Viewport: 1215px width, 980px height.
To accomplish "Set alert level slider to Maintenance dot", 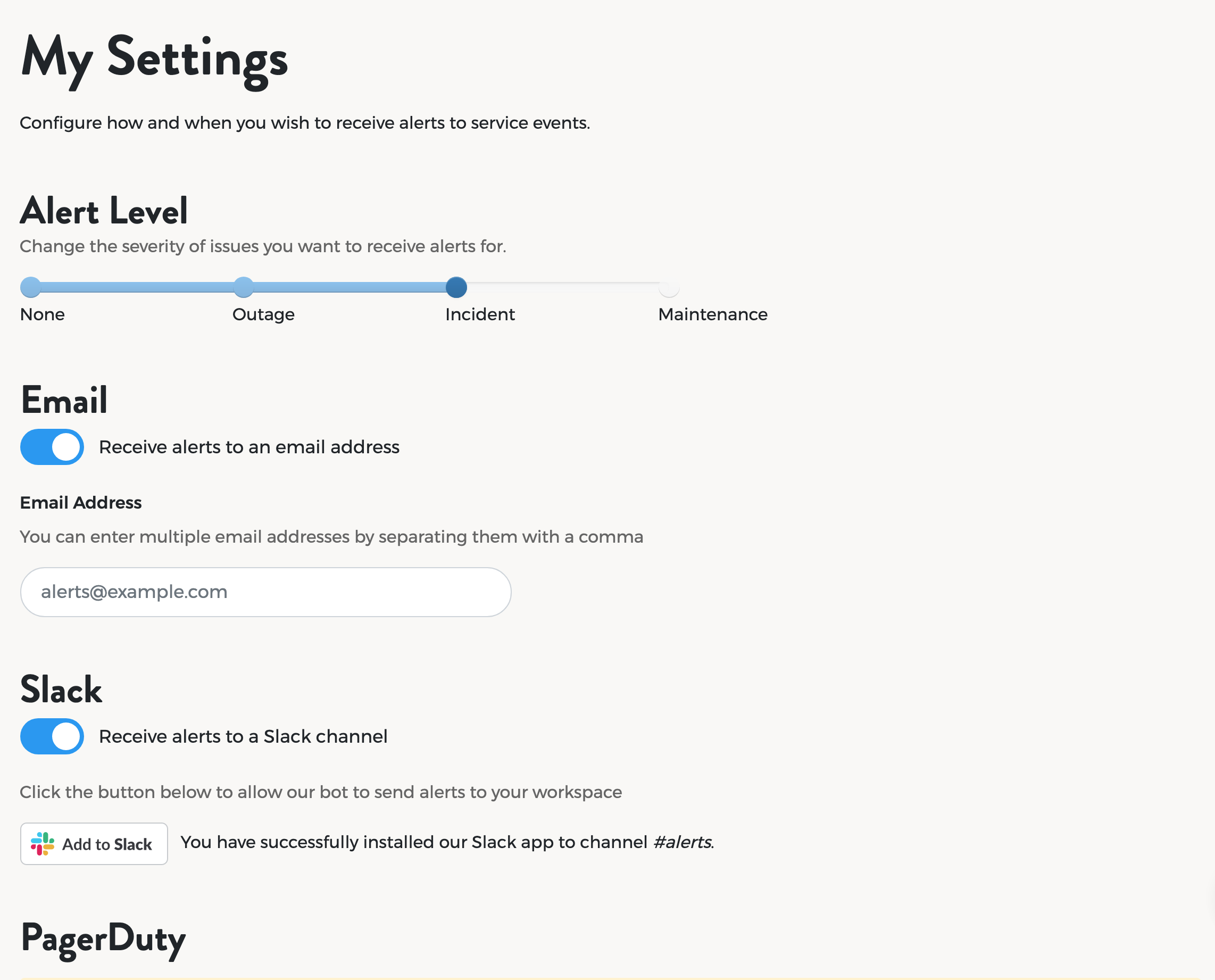I will pyautogui.click(x=669, y=287).
